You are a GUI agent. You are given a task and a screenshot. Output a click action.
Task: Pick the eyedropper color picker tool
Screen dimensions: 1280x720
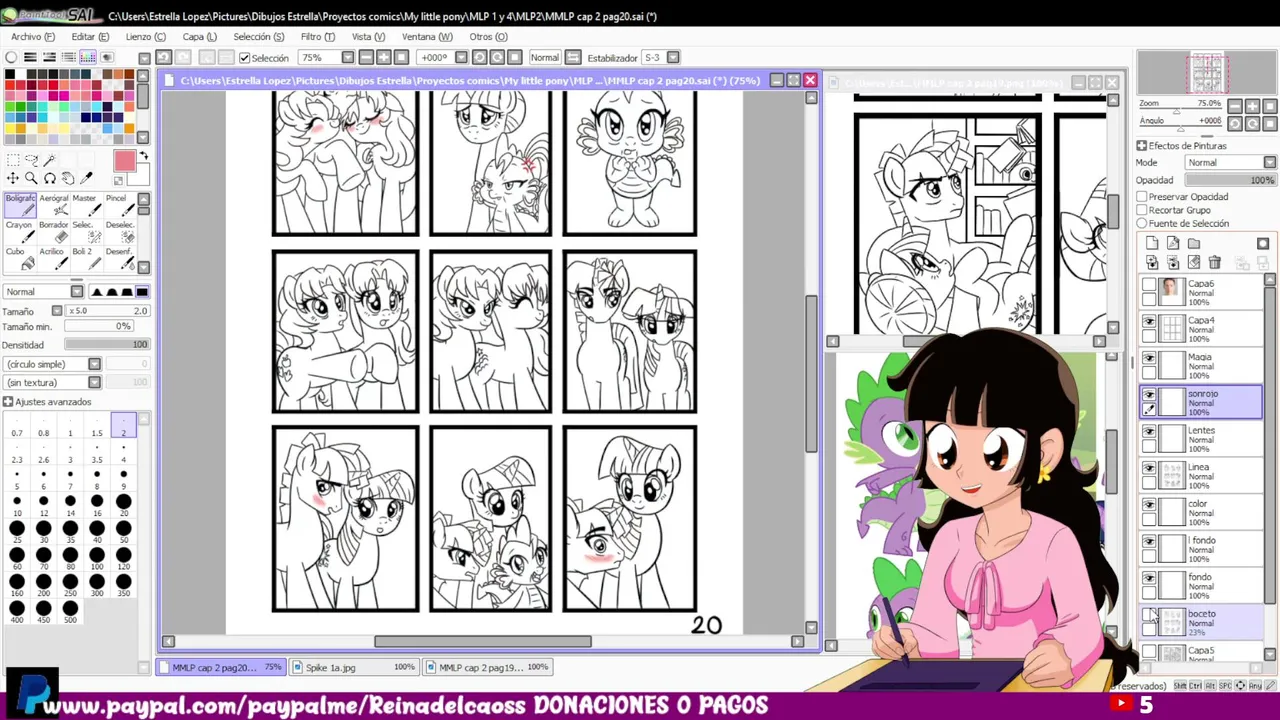87,178
